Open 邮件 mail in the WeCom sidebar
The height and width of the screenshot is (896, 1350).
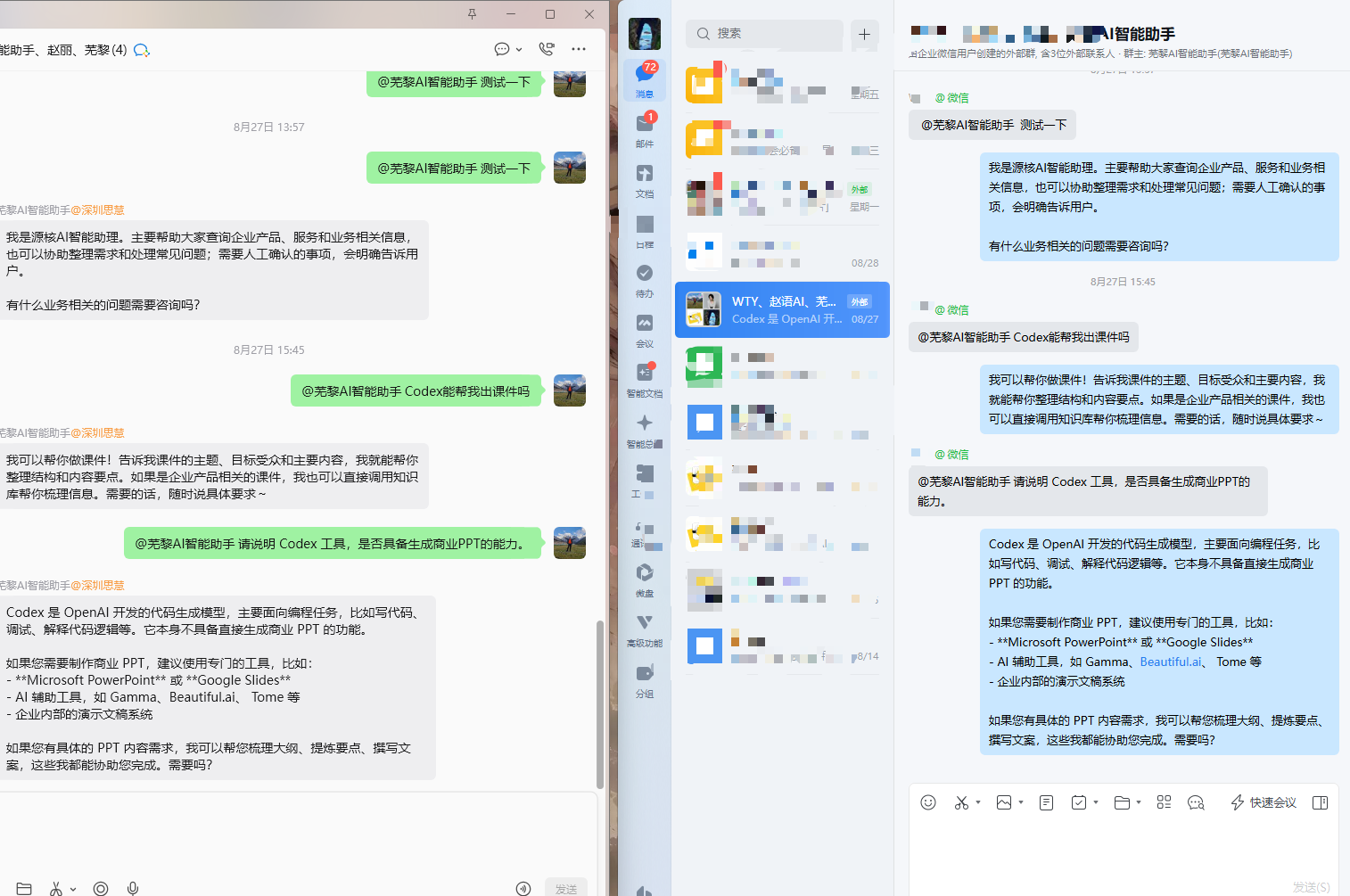click(645, 130)
